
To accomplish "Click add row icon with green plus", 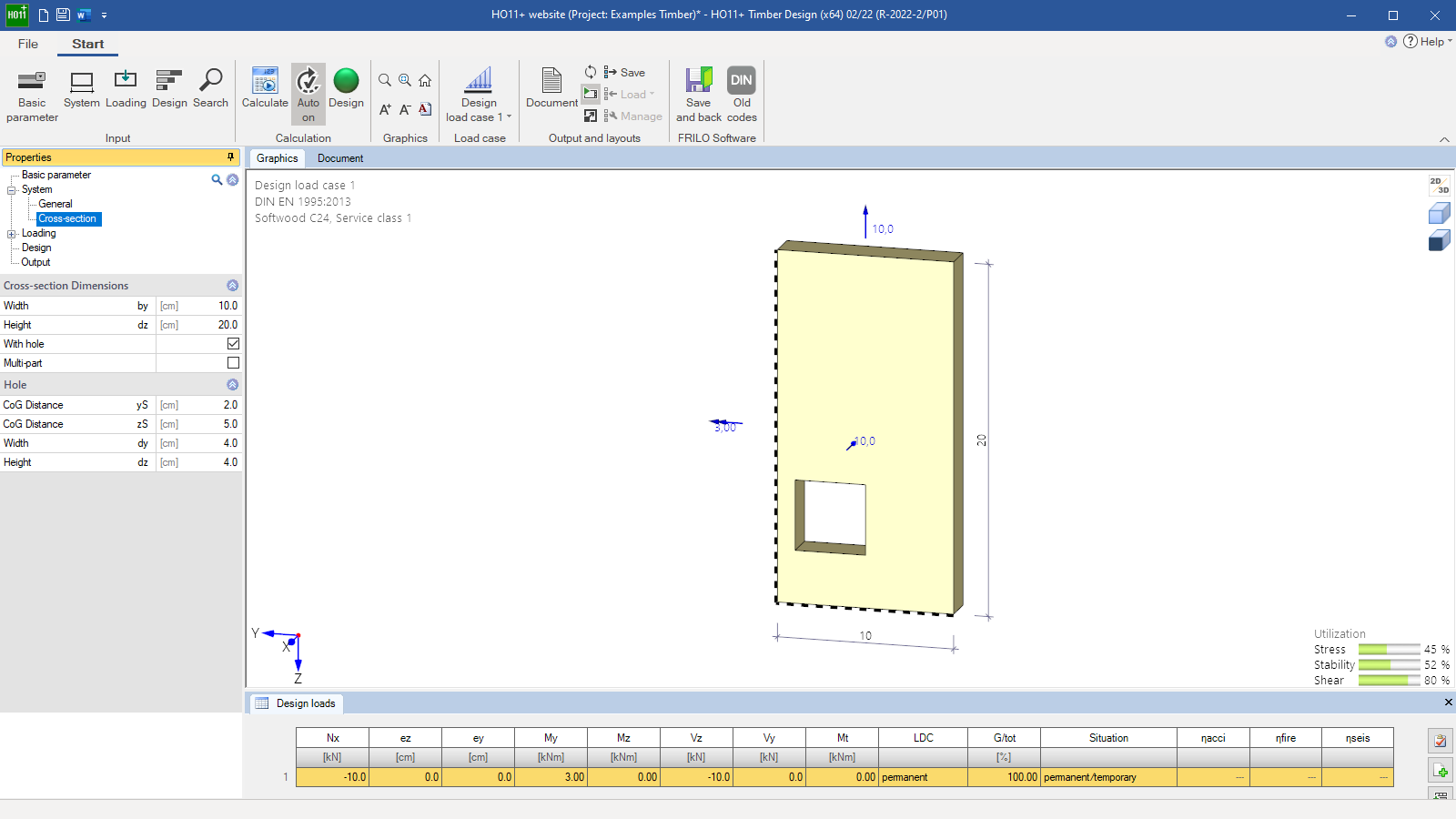I will coord(1441,771).
